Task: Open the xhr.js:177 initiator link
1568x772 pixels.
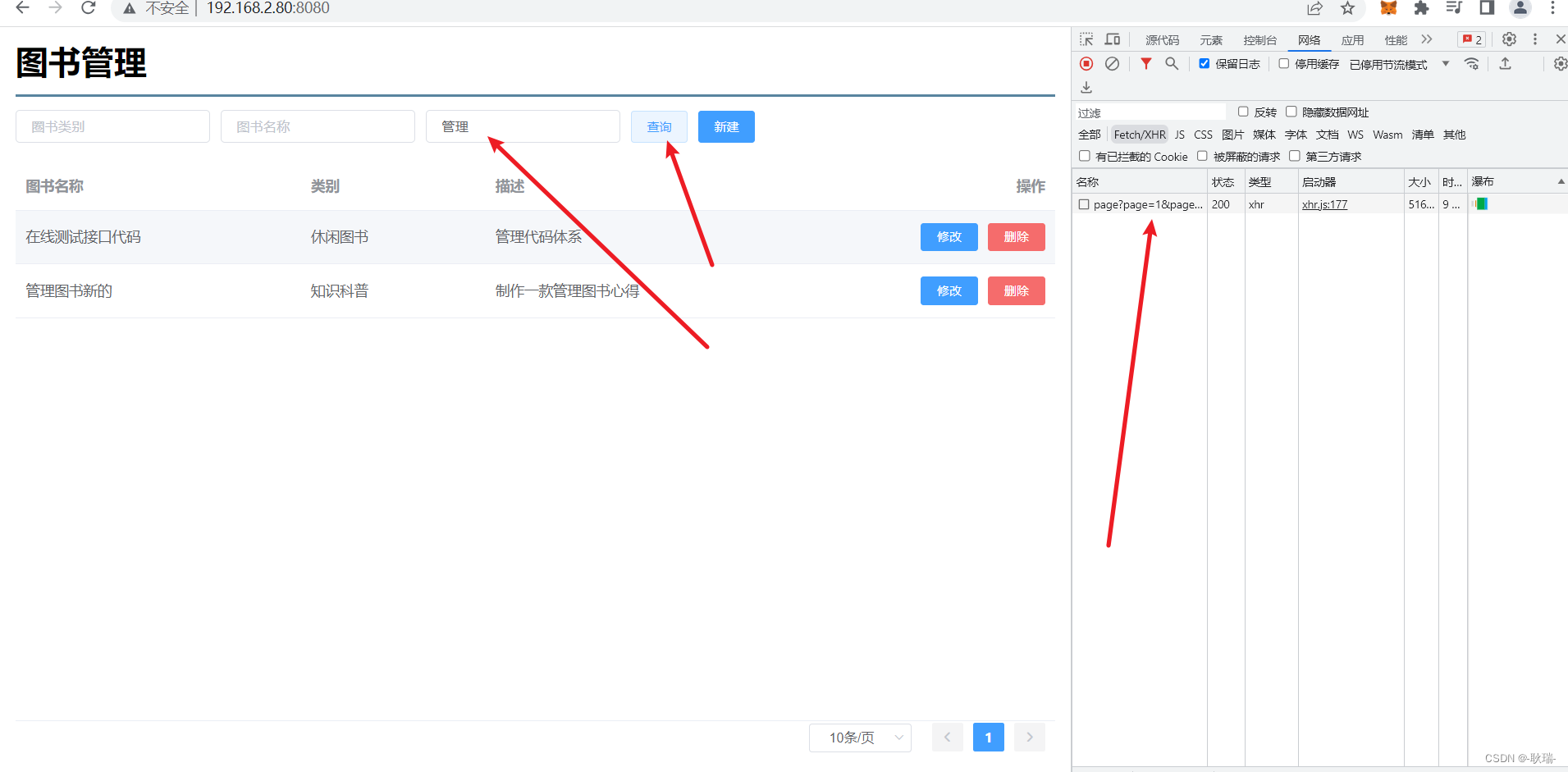Action: tap(1324, 204)
